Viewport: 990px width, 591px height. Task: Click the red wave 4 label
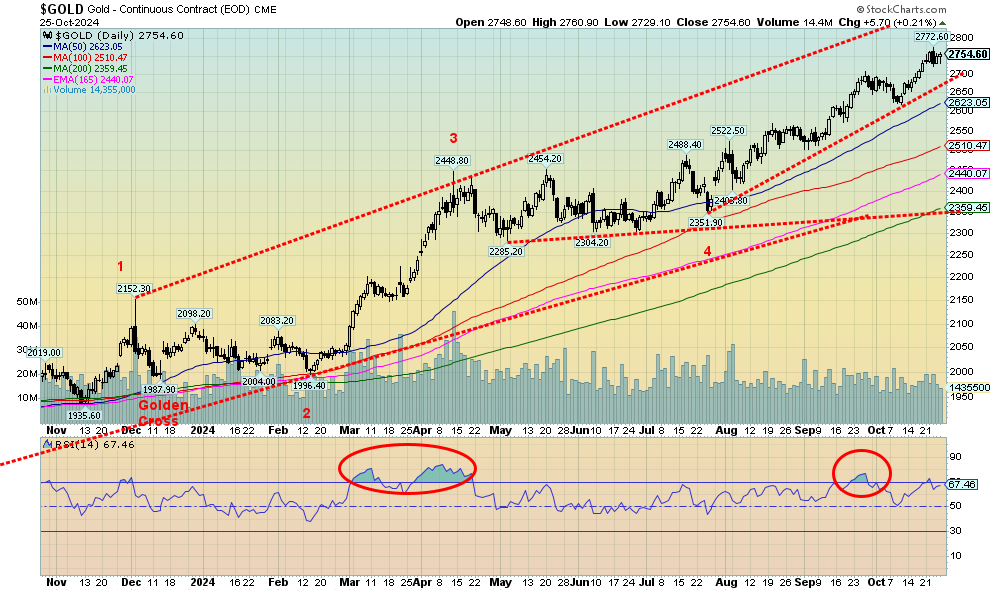tap(706, 252)
